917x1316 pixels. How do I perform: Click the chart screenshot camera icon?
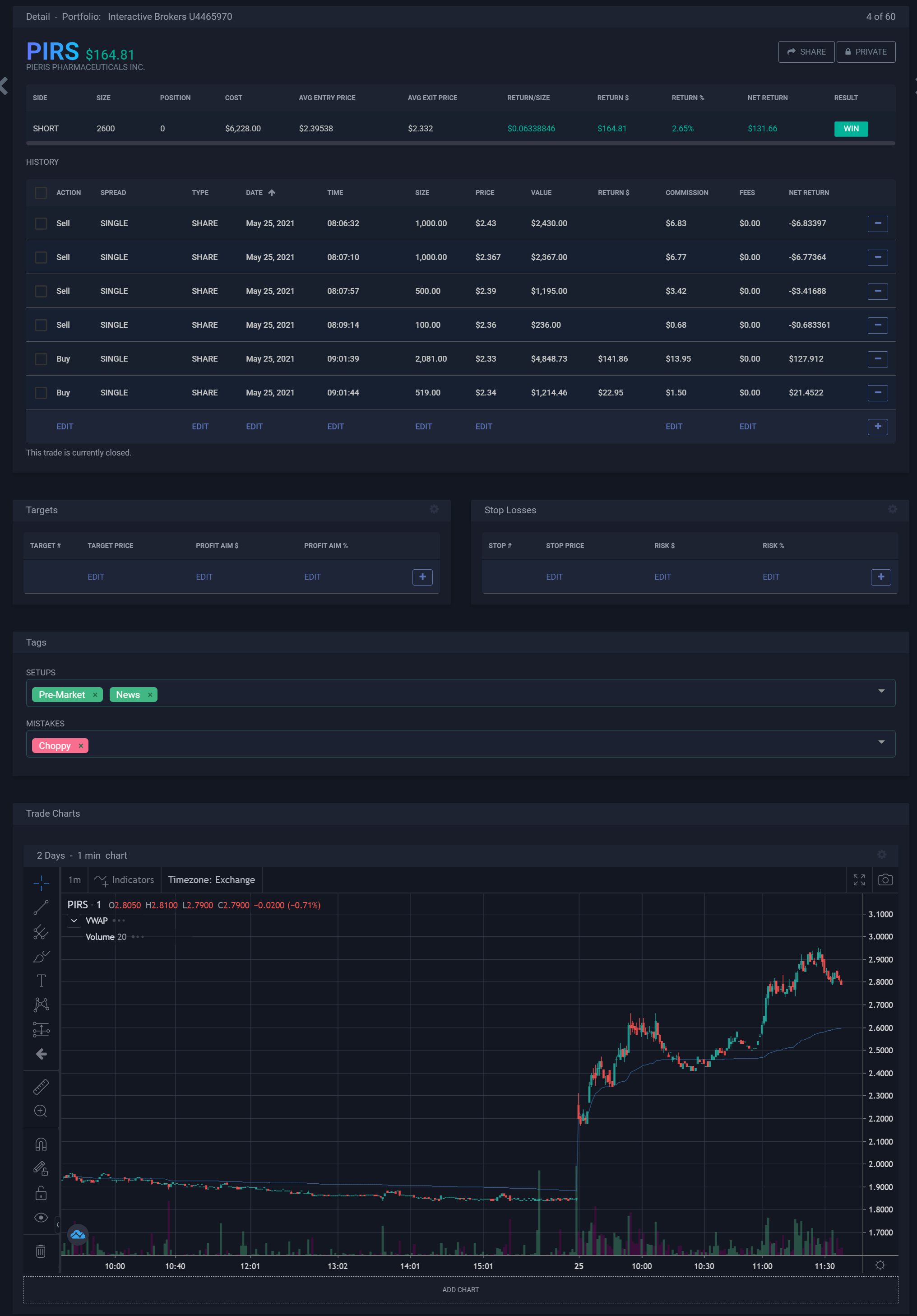(x=885, y=880)
